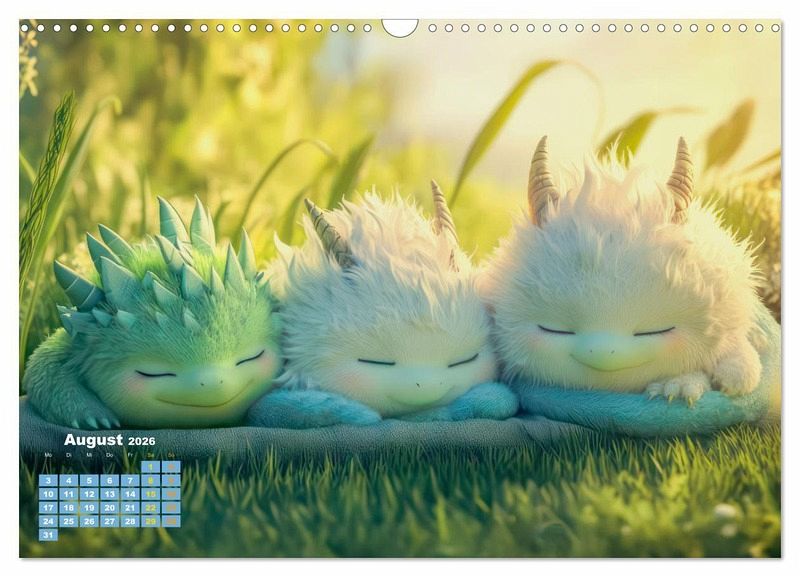Pick the date cell for August 10

pyautogui.click(x=47, y=494)
